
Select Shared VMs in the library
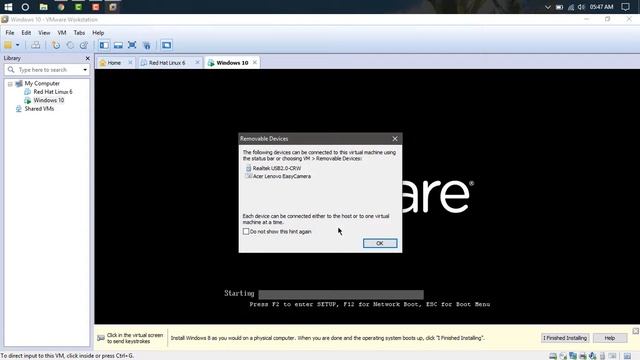[39, 109]
